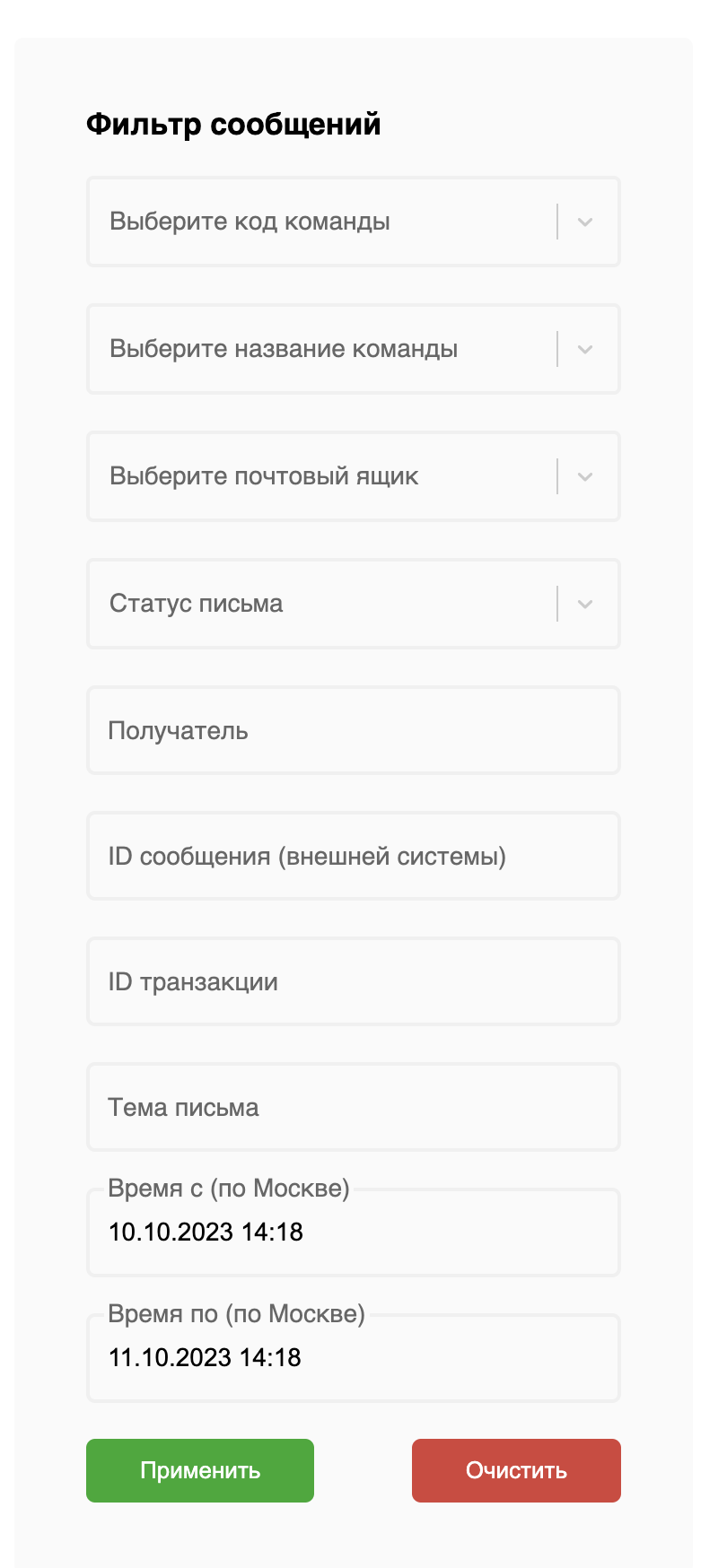Image resolution: width=727 pixels, height=1568 pixels.
Task: Click the chevron on 'Статус письма'
Action: coord(584,604)
